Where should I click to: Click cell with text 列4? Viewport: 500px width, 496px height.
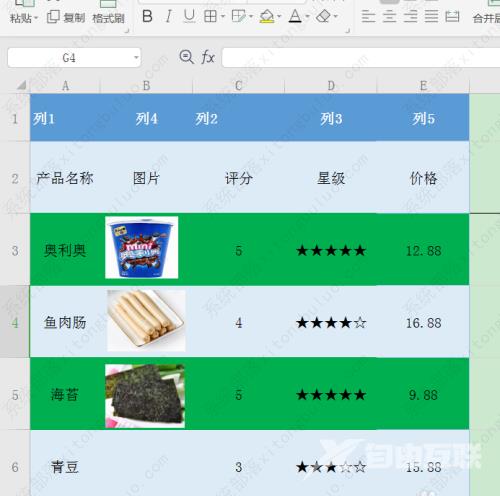146,118
